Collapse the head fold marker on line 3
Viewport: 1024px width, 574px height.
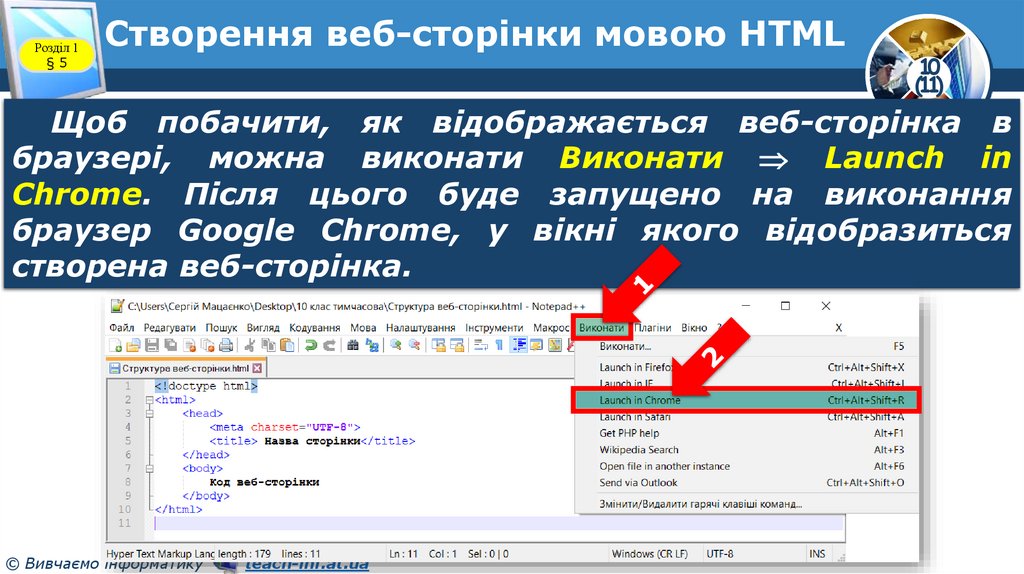click(x=150, y=413)
